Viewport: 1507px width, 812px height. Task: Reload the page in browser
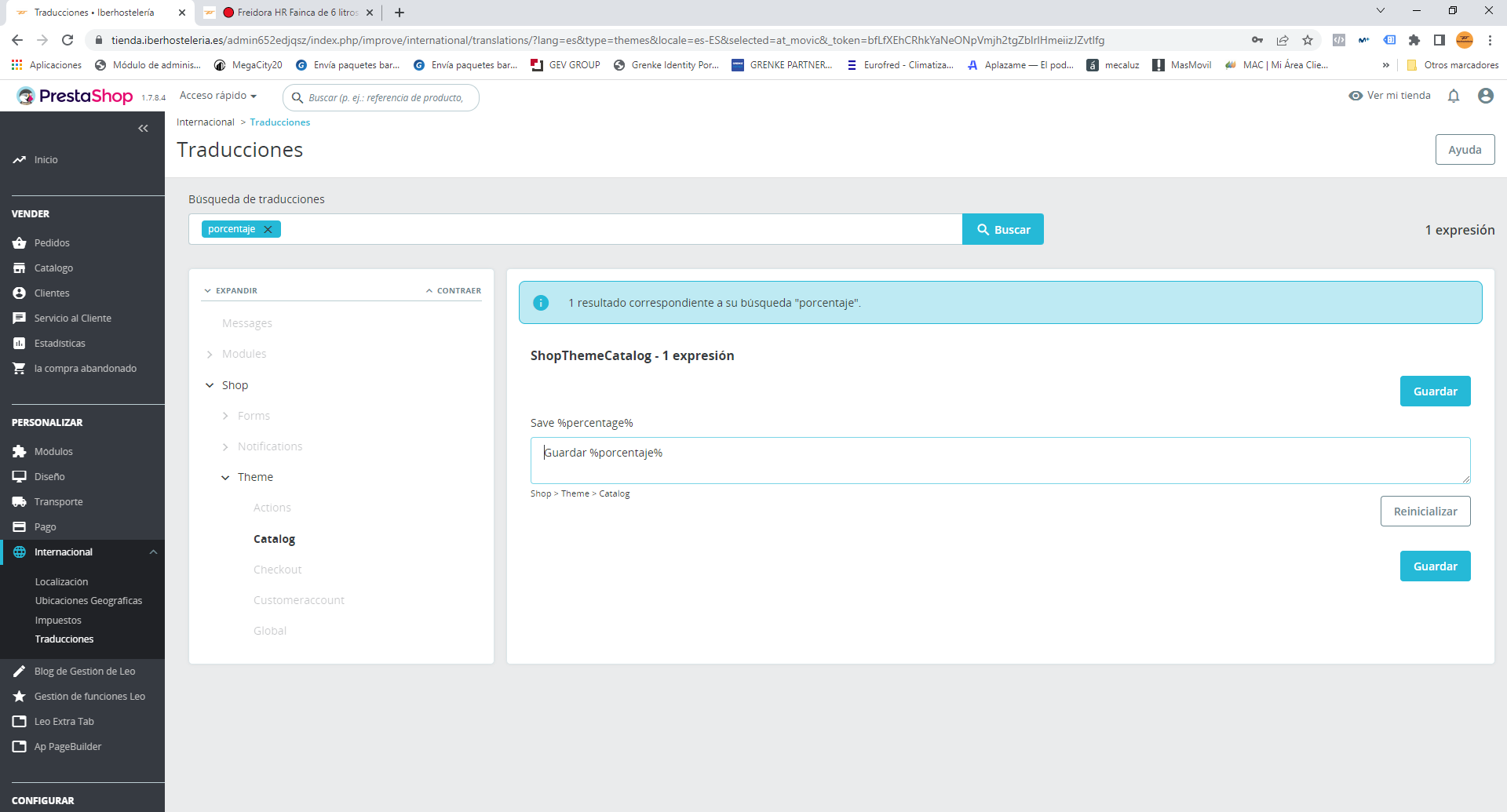tap(68, 40)
